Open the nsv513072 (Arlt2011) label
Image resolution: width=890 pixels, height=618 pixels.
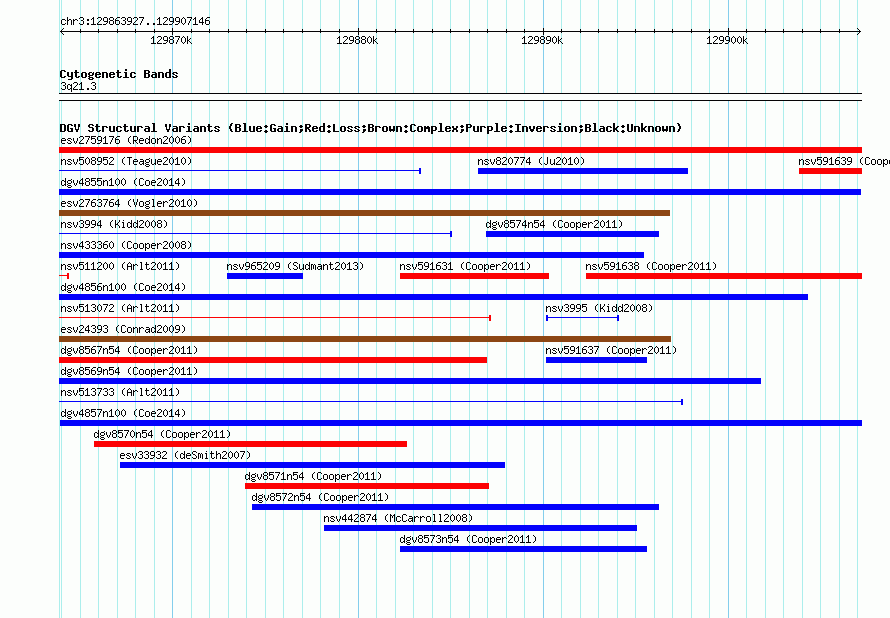coord(120,308)
